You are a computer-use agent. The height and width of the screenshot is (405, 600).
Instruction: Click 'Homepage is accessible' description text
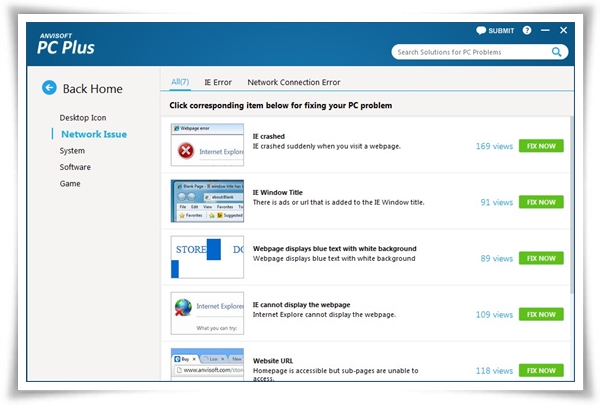coord(336,374)
